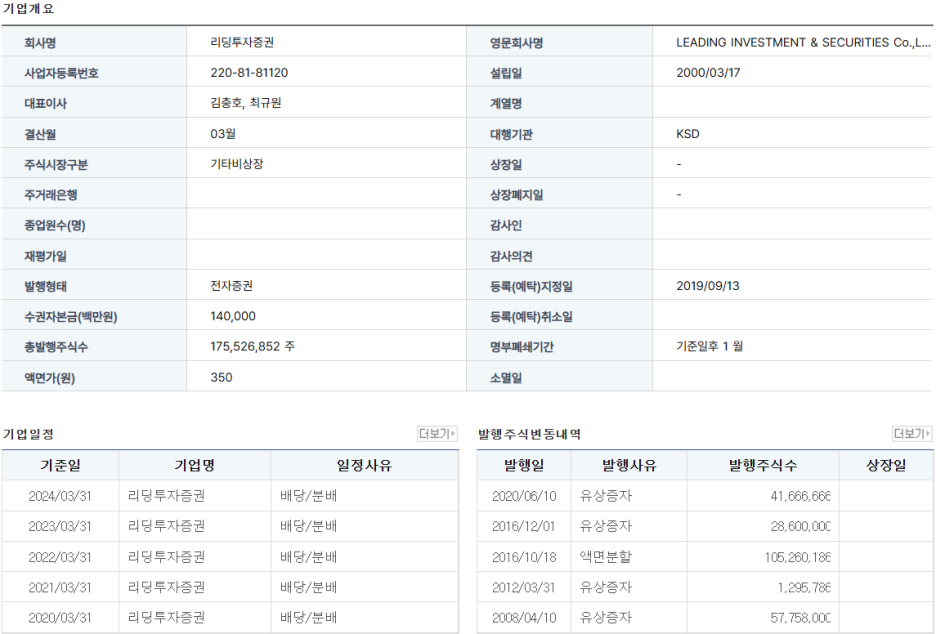Click 기준일후 1 월 closure period value
Viewport: 936px width, 634px height.
click(709, 347)
